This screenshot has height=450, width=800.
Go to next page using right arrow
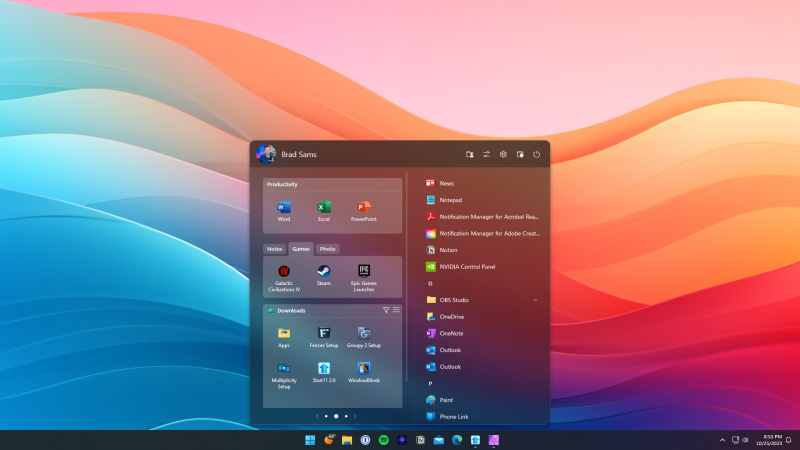(355, 415)
